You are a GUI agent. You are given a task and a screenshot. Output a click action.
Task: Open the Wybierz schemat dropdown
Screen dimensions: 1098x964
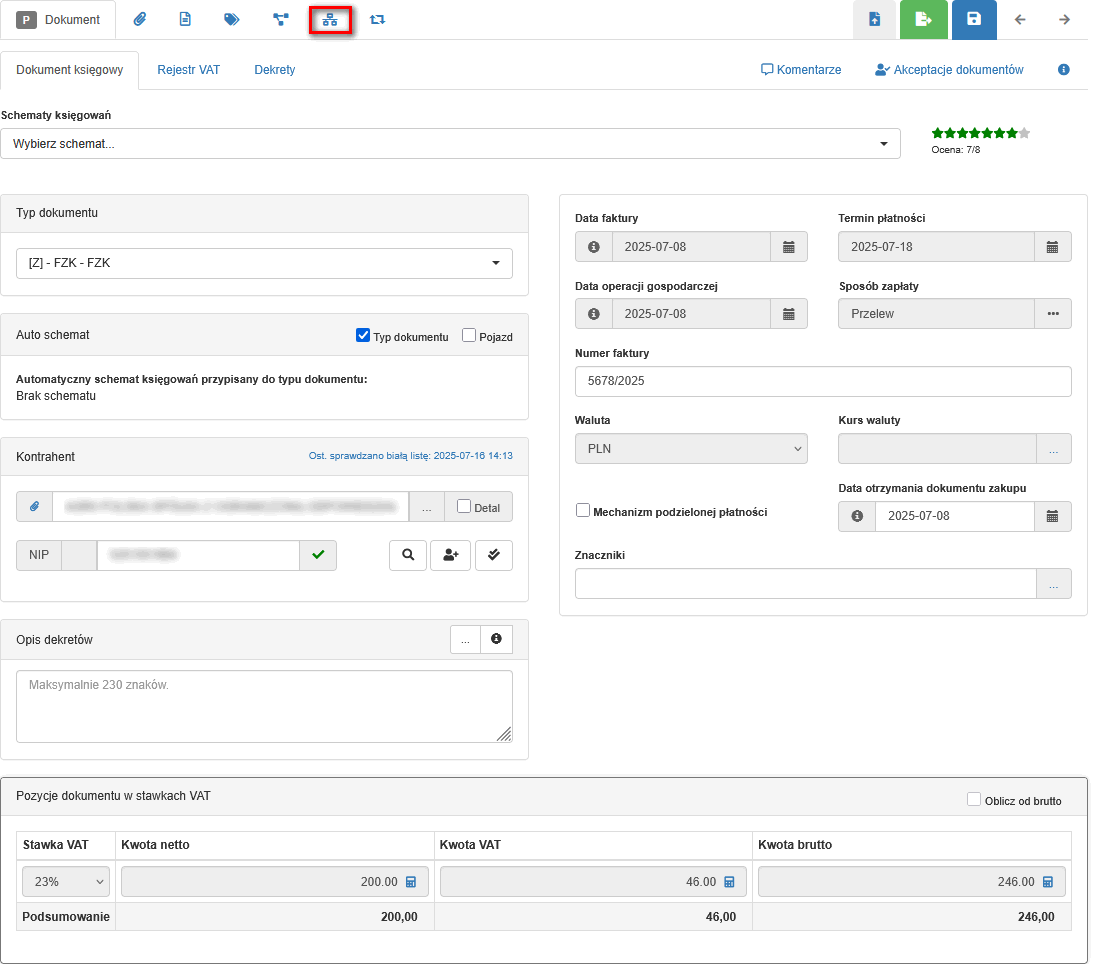[x=450, y=144]
